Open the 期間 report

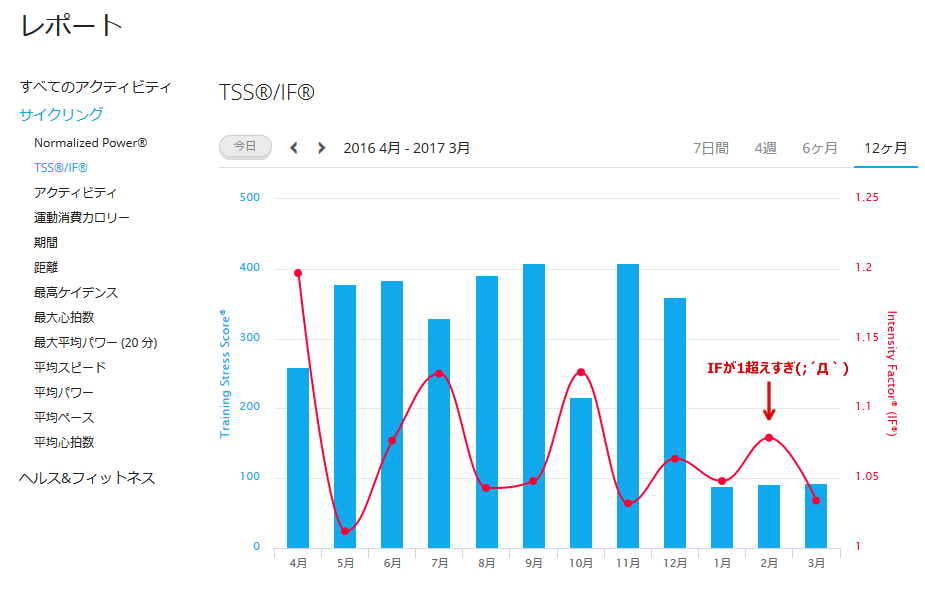click(45, 242)
